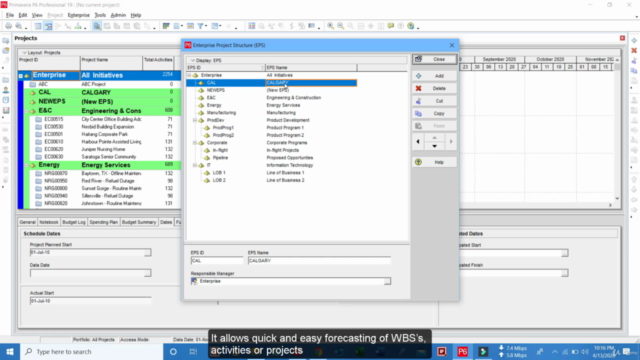Click the yellow comment bubble toolbar icon
Screen dimensions: 640x360
point(391,26)
